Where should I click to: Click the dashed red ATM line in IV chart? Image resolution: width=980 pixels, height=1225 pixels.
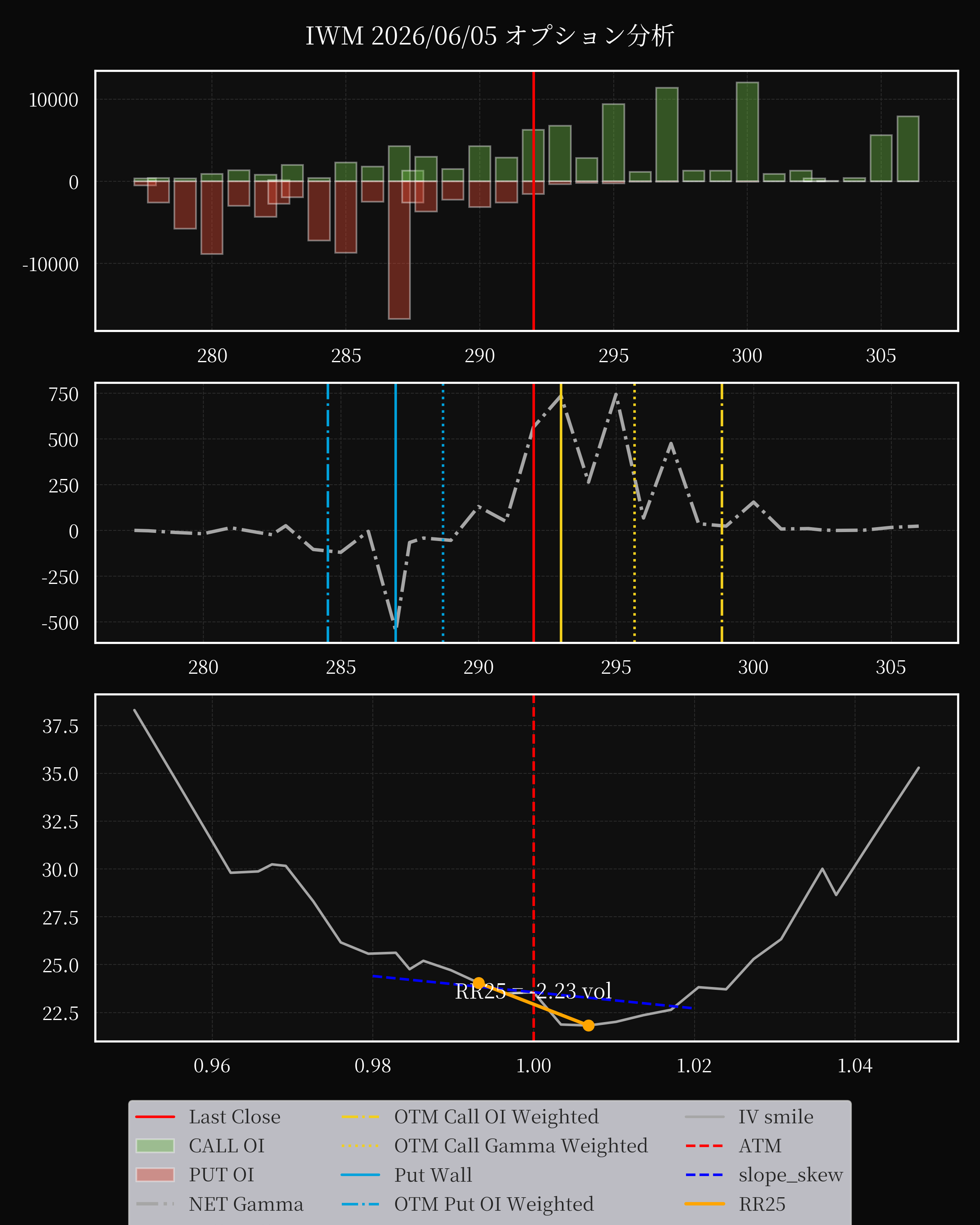coord(533,868)
